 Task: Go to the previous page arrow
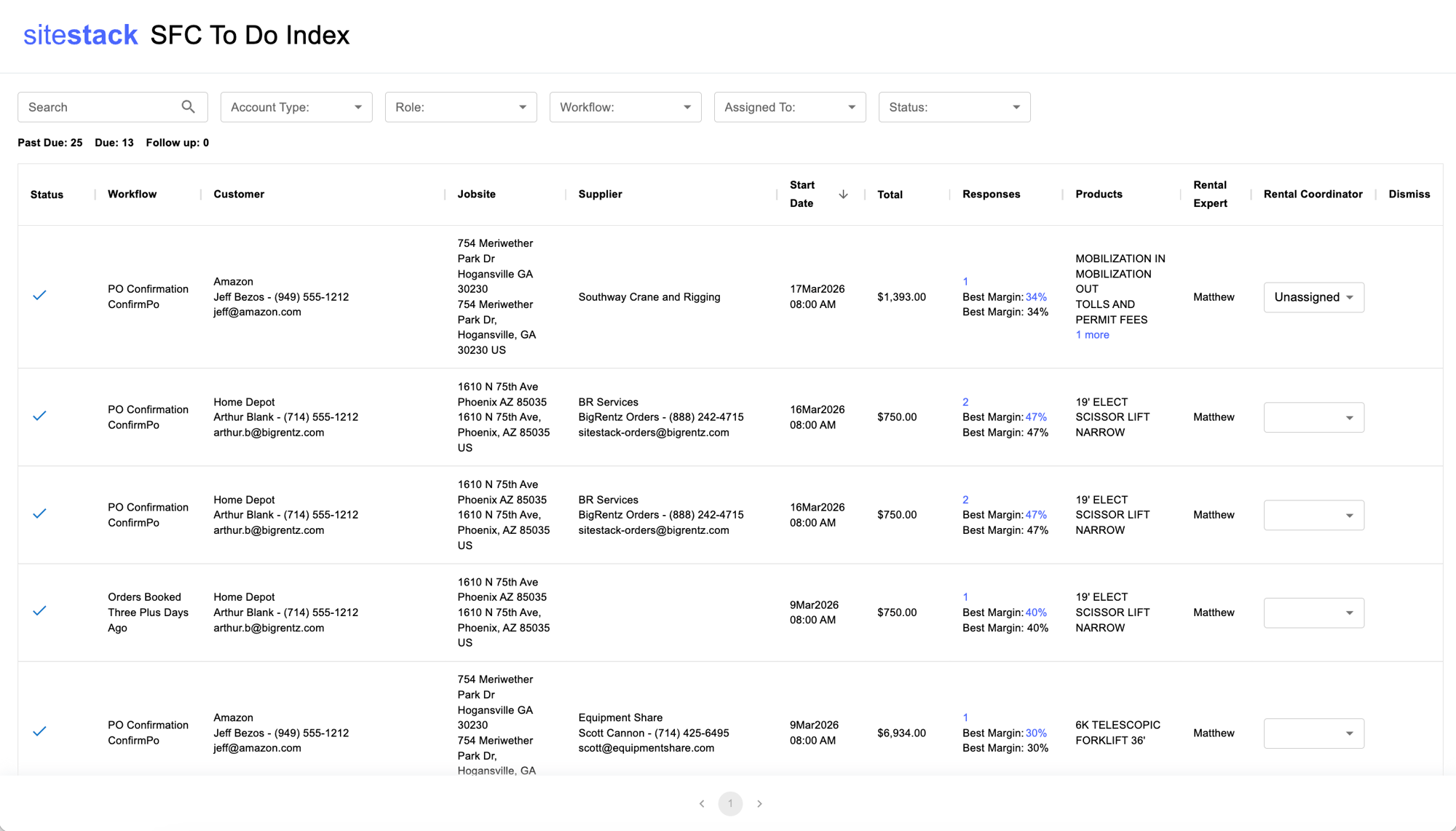702,803
